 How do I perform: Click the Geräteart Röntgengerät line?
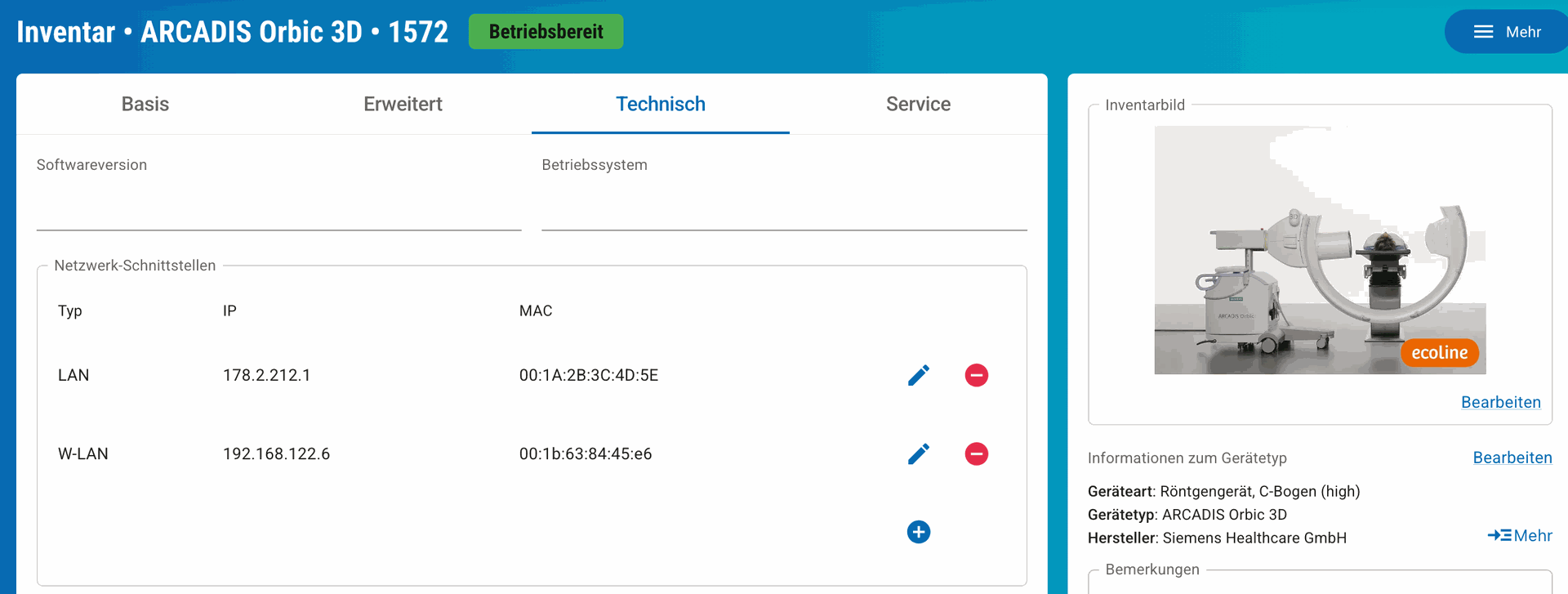click(x=1224, y=491)
